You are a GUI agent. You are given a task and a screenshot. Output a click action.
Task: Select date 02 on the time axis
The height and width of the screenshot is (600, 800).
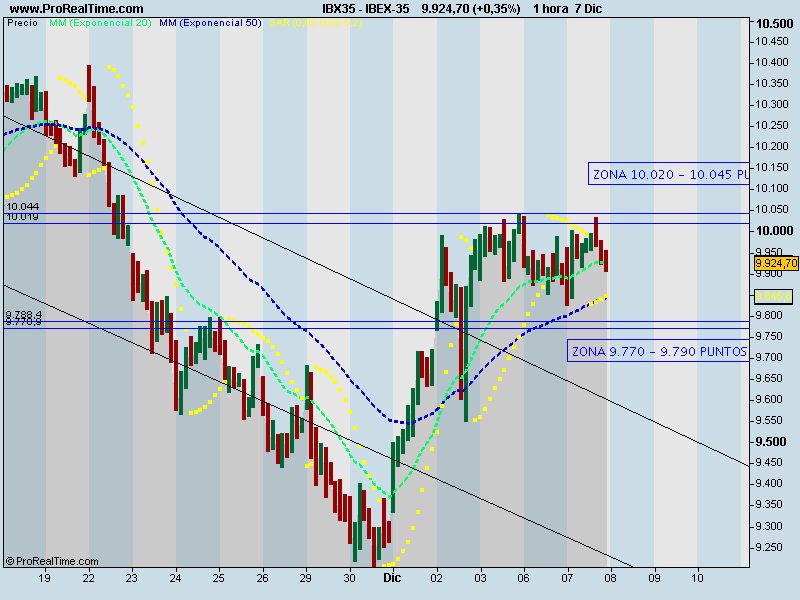[437, 578]
